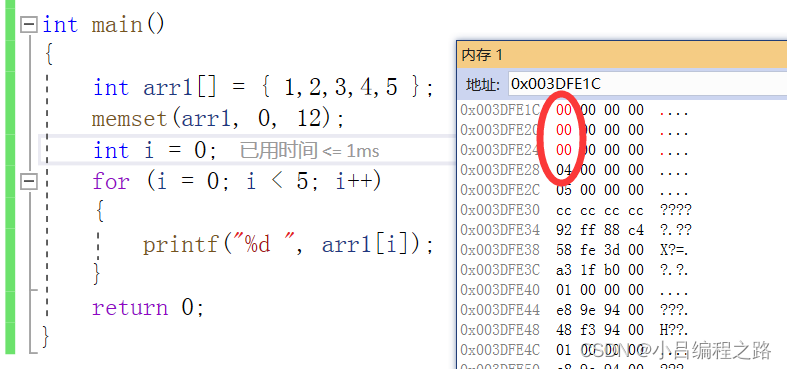Image resolution: width=787 pixels, height=369 pixels.
Task: Select memory row address 0x003DFE4C
Action: (x=500, y=349)
